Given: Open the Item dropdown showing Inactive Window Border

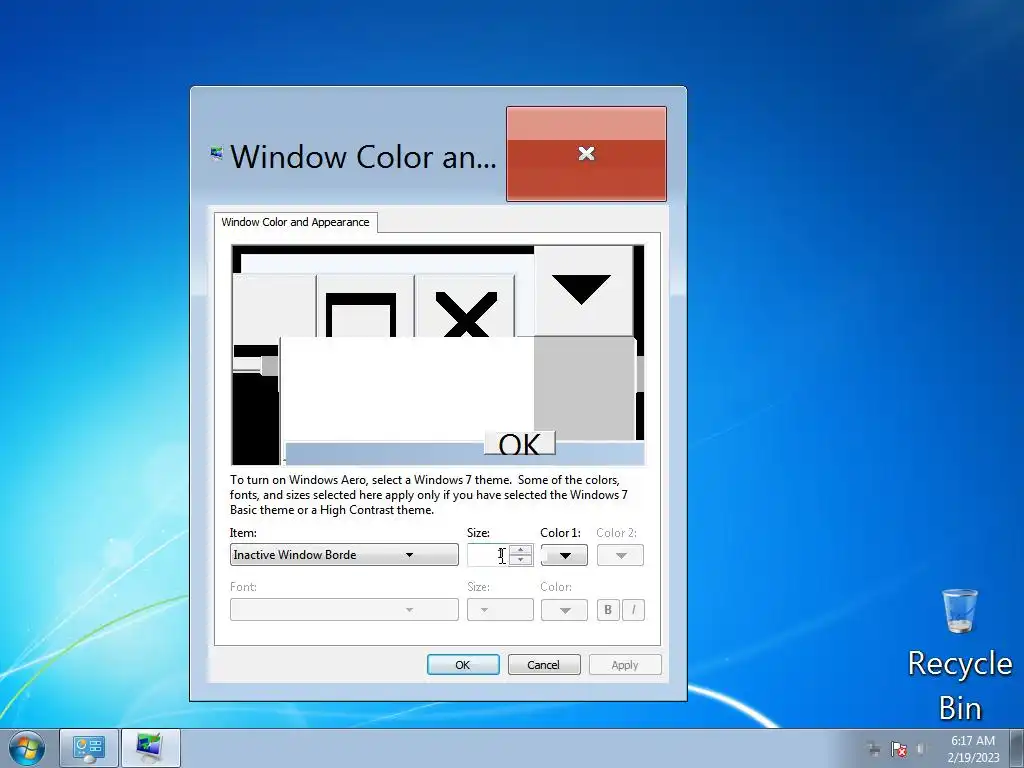Looking at the screenshot, I should (x=344, y=554).
